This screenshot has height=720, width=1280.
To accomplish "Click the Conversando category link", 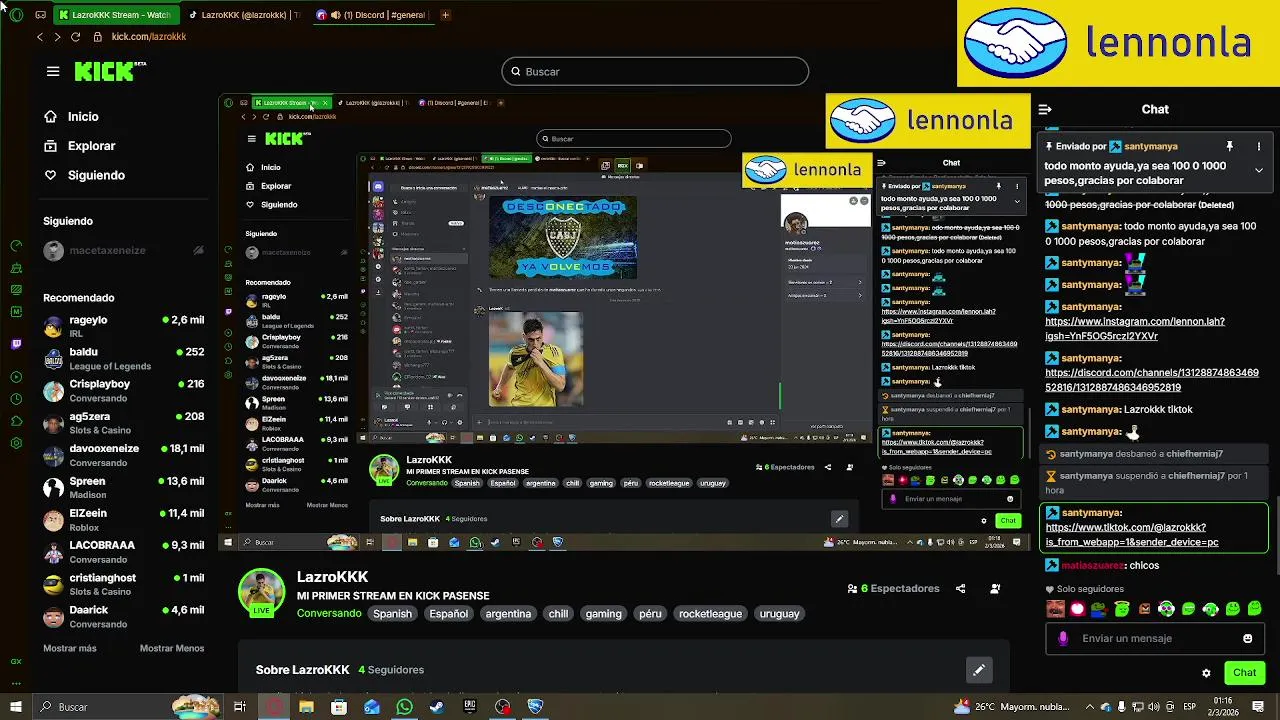I will (329, 614).
